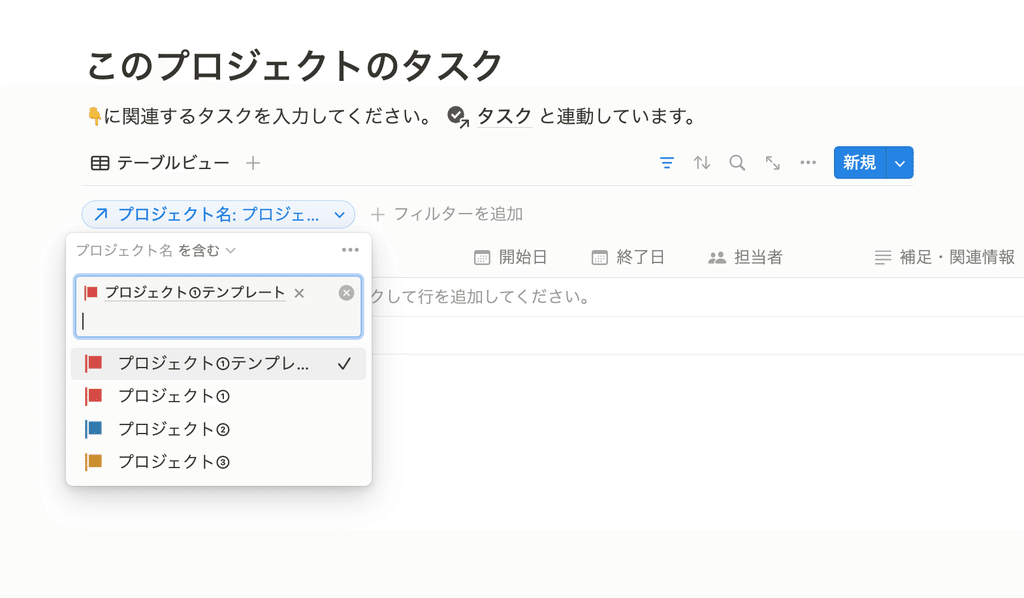1024x598 pixels.
Task: Open the sort arrows icon
Action: (x=702, y=163)
